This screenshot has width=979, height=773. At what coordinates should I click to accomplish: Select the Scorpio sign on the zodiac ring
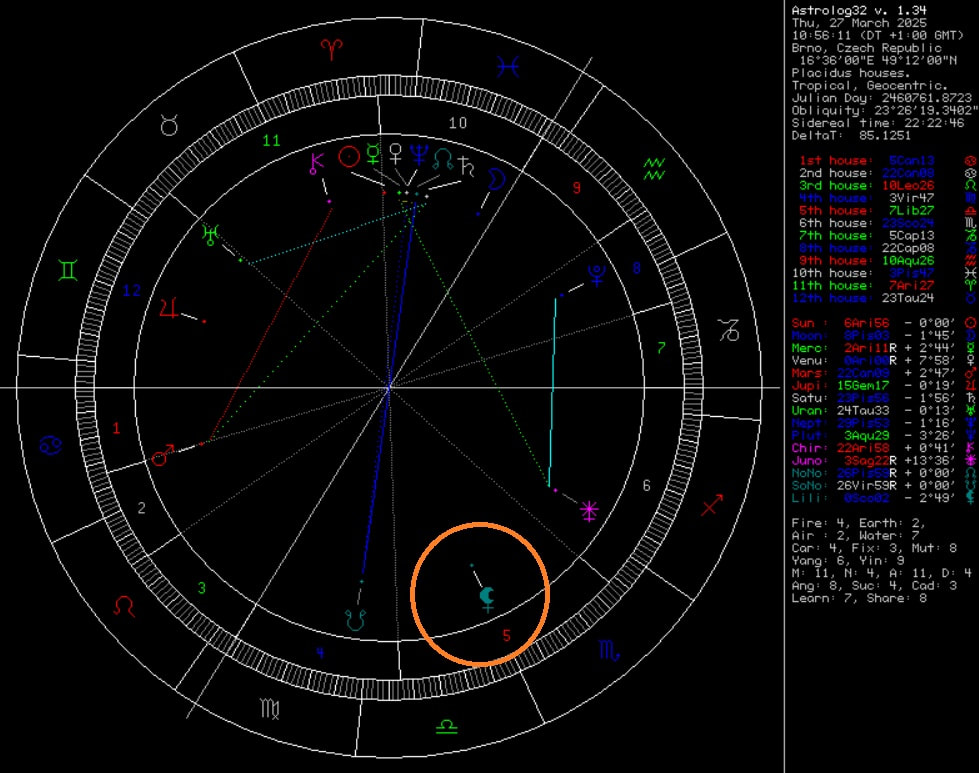(x=609, y=649)
